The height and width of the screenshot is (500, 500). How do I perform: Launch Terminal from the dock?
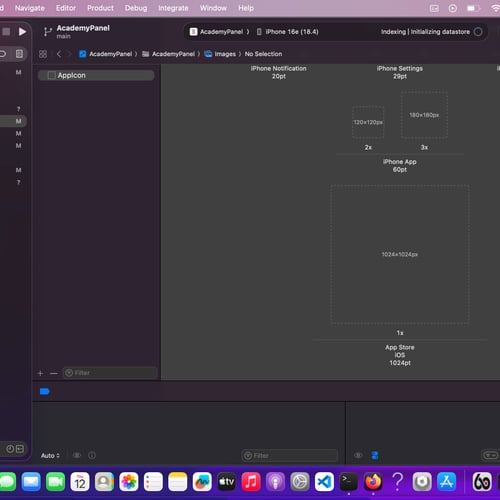pos(348,482)
